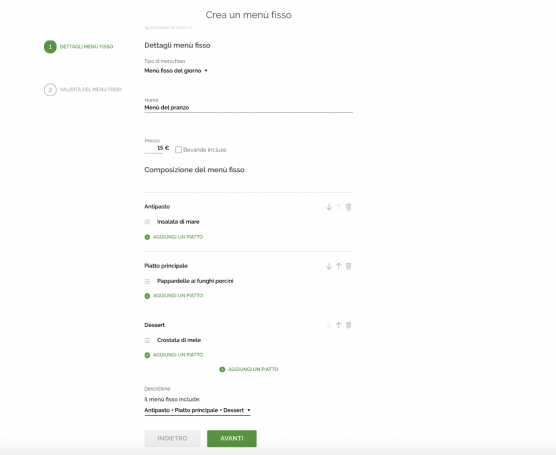Screen dimensions: 556x455
Task: Click the Nome field containing Menù del pranzo
Action: click(249, 107)
